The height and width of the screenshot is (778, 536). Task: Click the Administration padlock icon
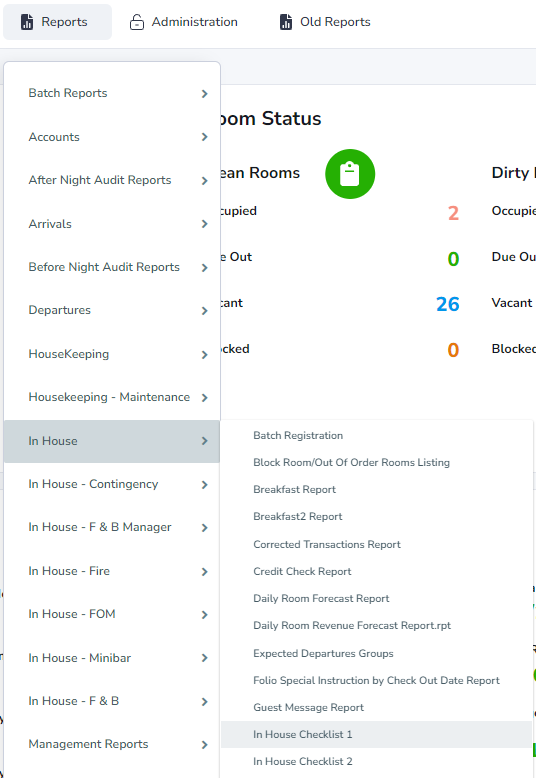coord(136,22)
